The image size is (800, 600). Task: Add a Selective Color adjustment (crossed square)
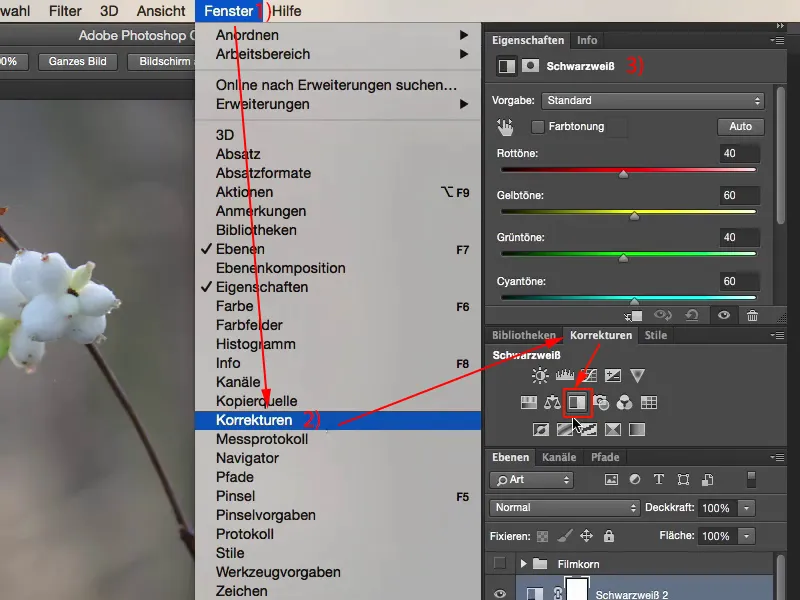[x=613, y=430]
